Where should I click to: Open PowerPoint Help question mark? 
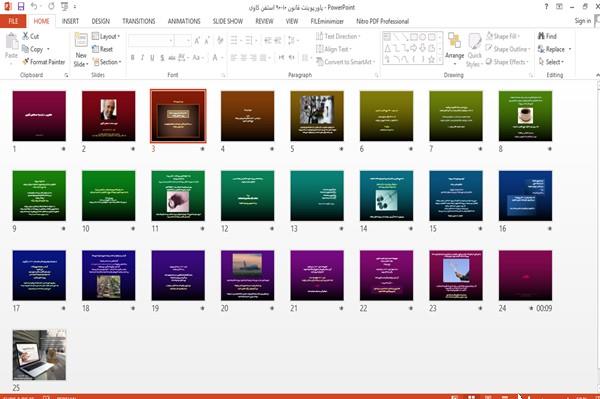tap(546, 7)
